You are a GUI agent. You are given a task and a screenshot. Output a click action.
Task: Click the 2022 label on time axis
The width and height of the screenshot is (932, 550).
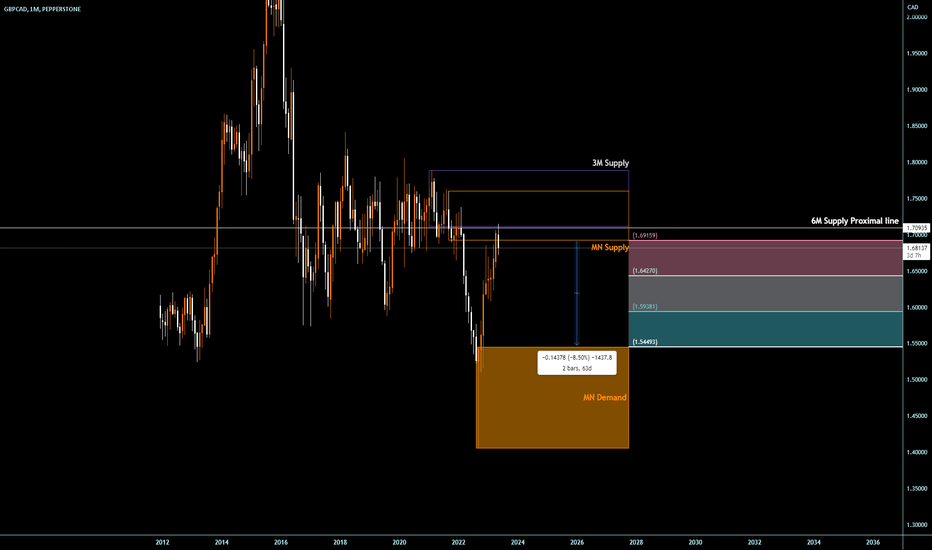click(x=458, y=542)
